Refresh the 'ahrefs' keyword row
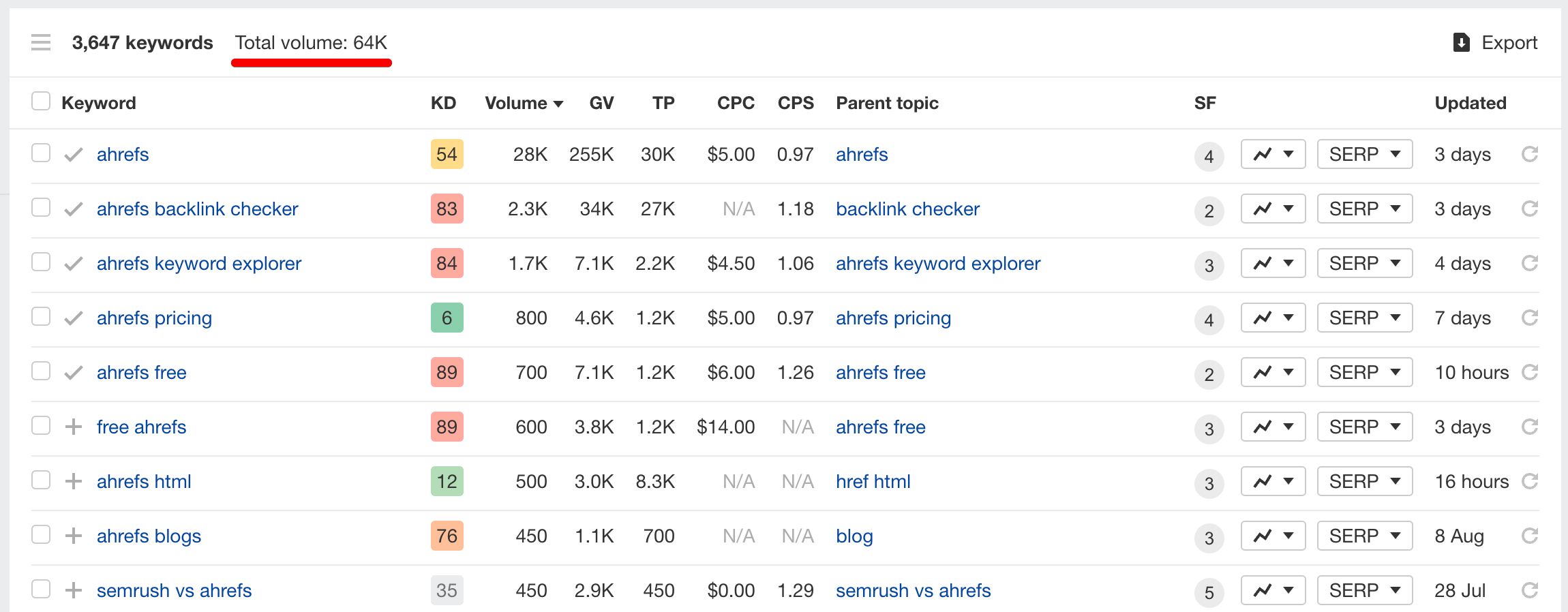 tap(1530, 154)
